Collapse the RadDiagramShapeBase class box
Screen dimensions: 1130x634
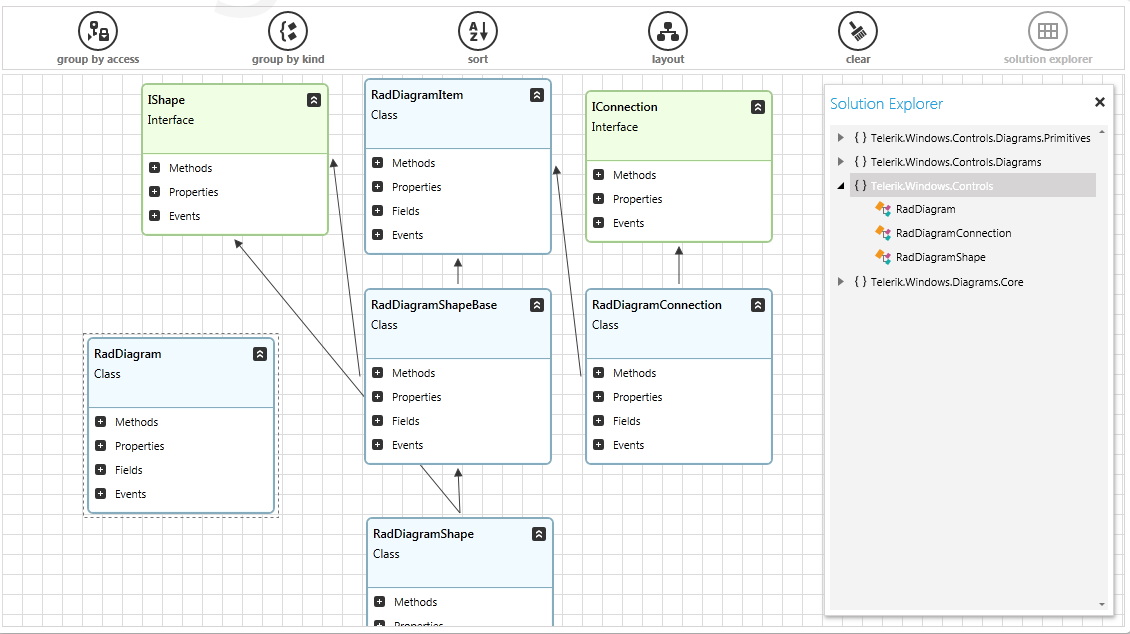point(537,305)
